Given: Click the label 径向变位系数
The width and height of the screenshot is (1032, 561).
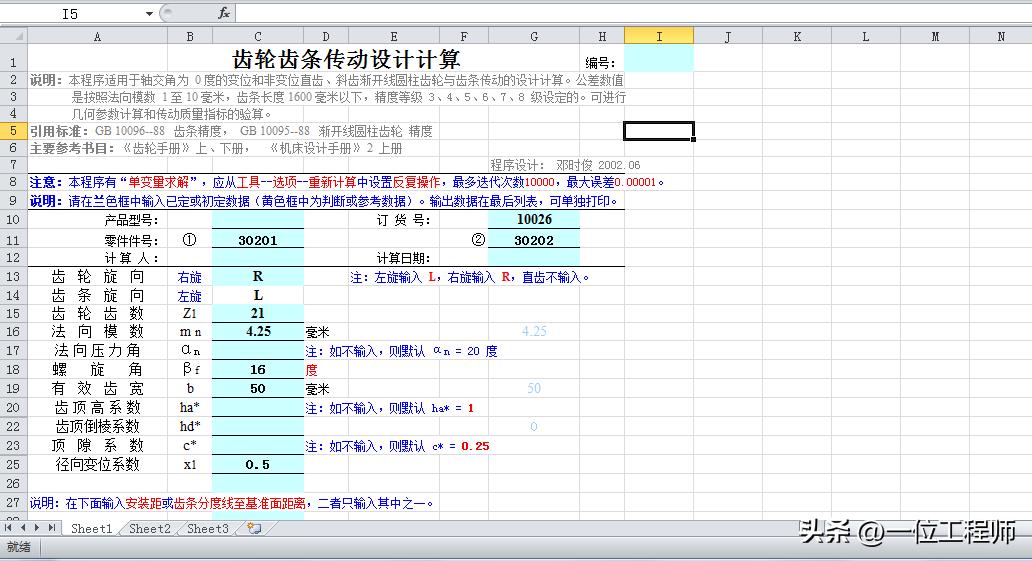Looking at the screenshot, I should pos(97,464).
